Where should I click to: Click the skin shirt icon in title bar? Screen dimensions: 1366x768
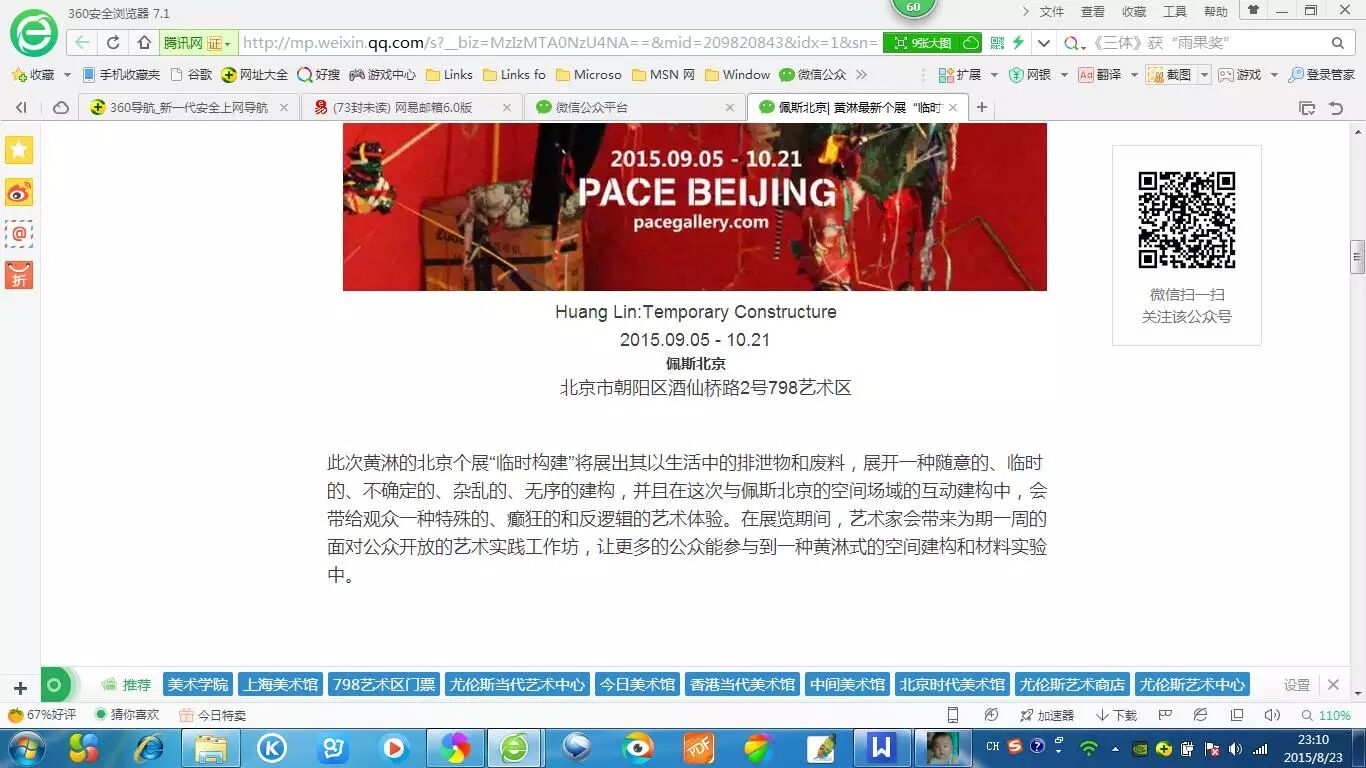[1253, 10]
